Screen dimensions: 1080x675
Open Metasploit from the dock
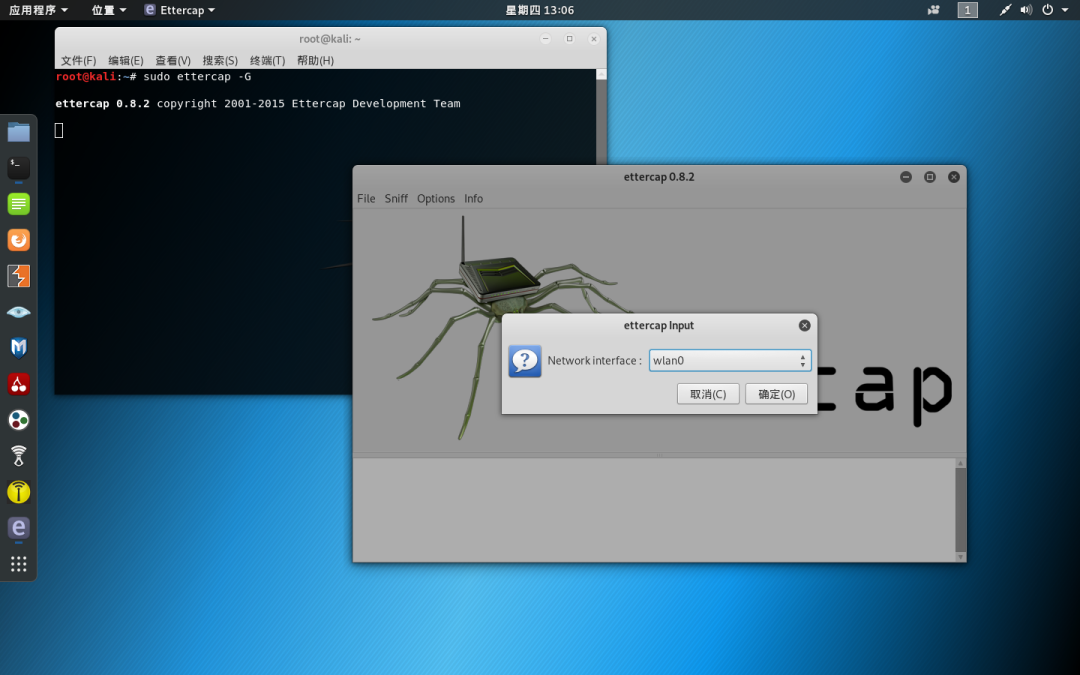coord(19,348)
